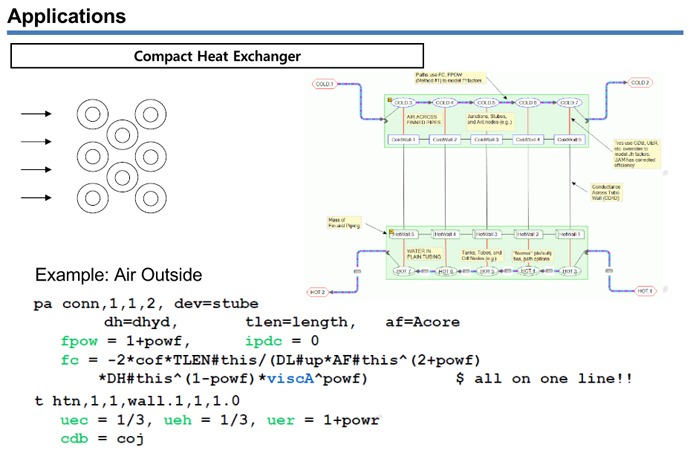690x453 pixels.
Task: Click the blue viscA text in the code
Action: (x=290, y=379)
